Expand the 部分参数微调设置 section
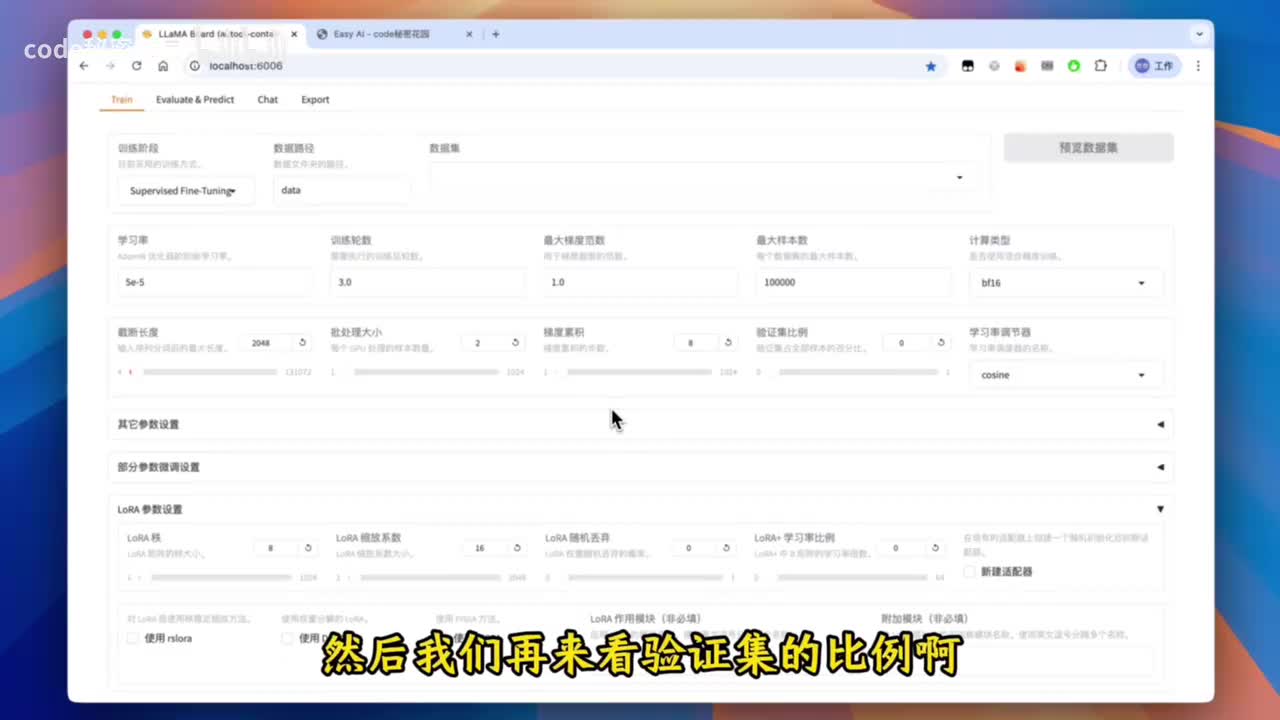Viewport: 1280px width, 720px height. [640, 467]
